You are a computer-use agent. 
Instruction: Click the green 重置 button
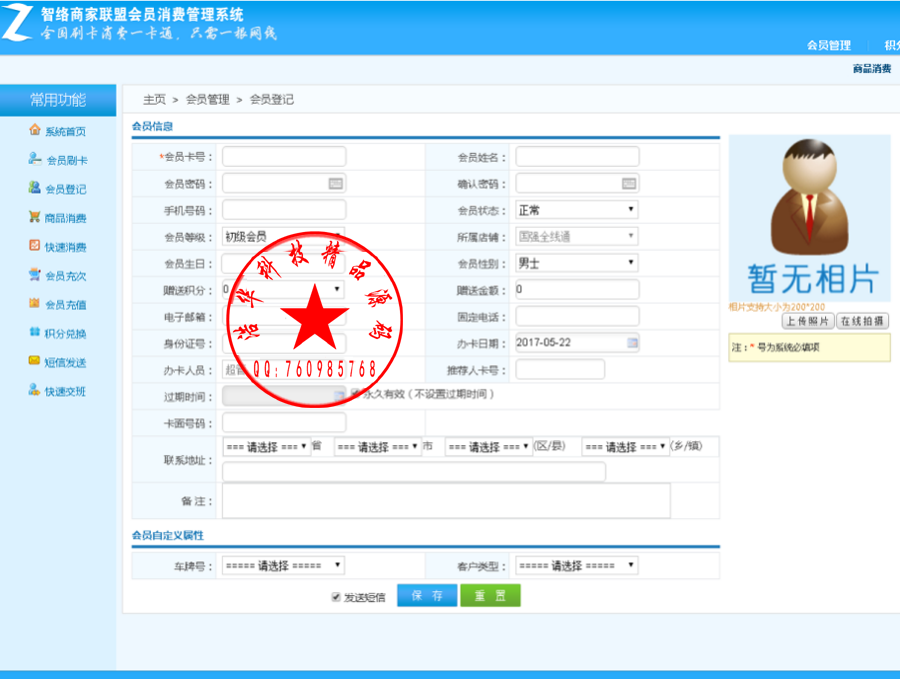click(x=490, y=595)
